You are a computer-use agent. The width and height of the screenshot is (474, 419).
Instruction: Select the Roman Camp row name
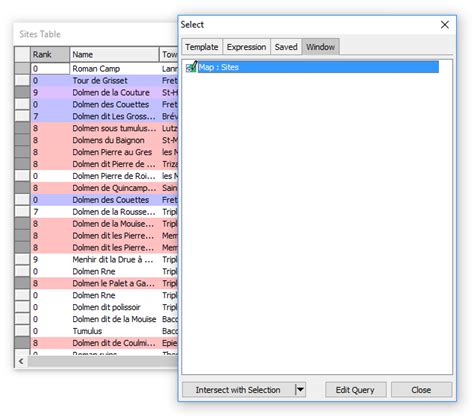pos(96,69)
